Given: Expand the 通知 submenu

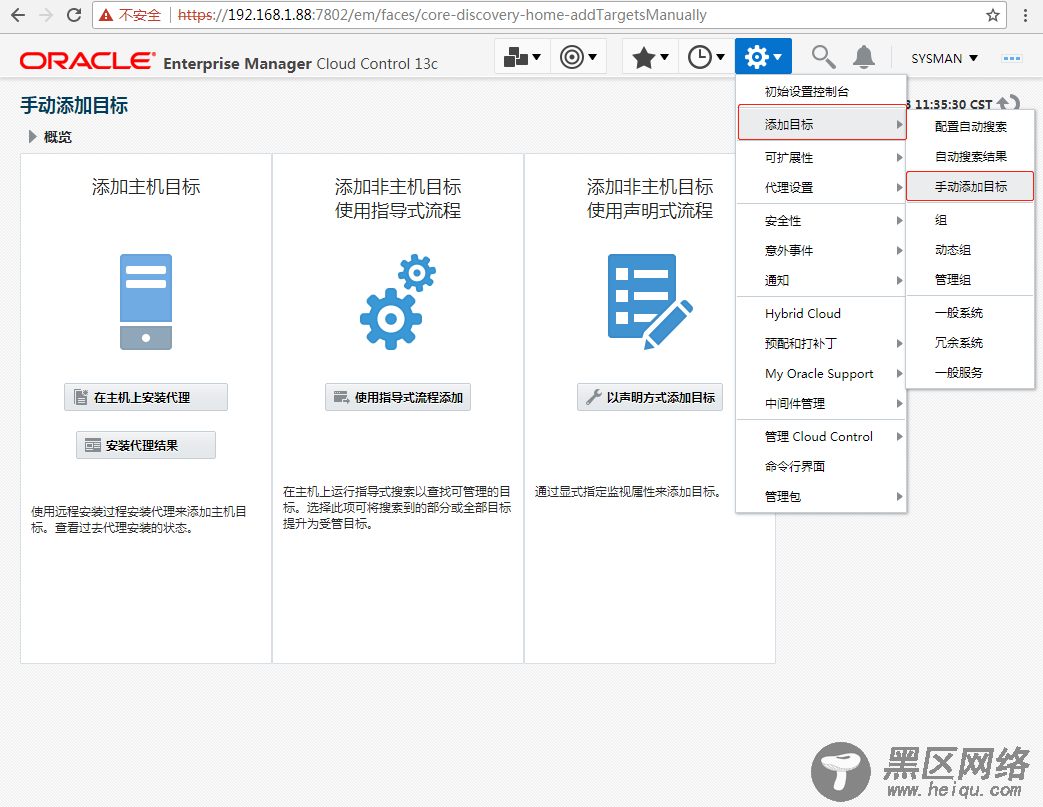Looking at the screenshot, I should [821, 281].
